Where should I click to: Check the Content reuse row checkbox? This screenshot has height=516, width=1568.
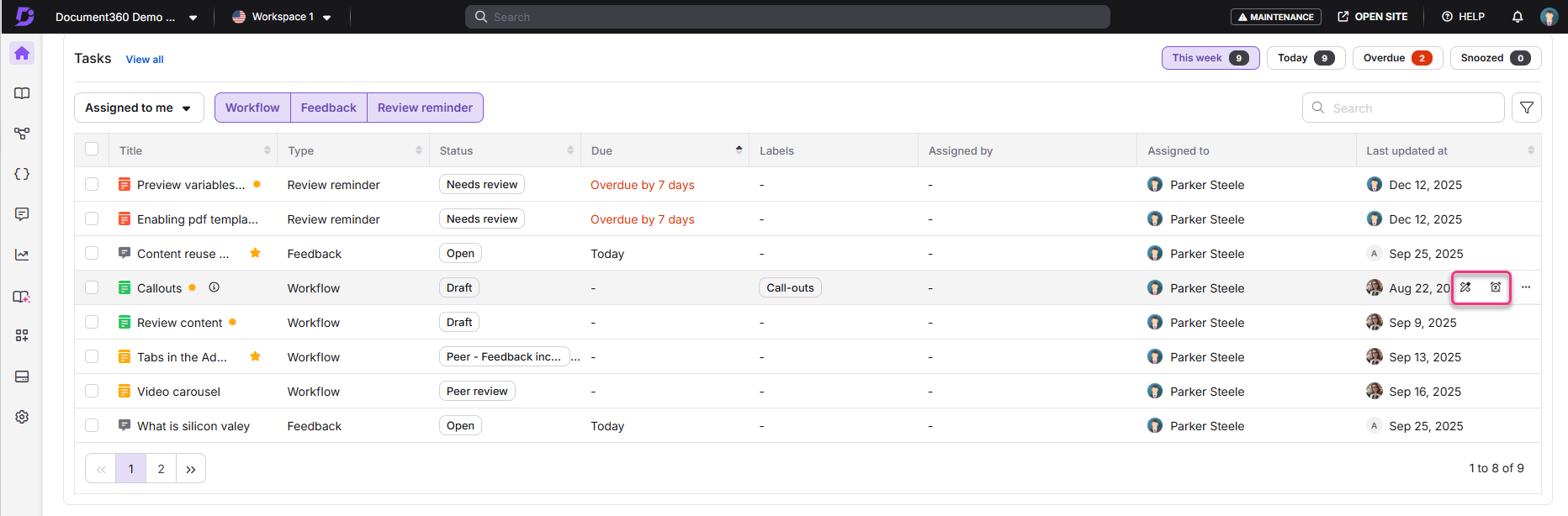point(92,253)
